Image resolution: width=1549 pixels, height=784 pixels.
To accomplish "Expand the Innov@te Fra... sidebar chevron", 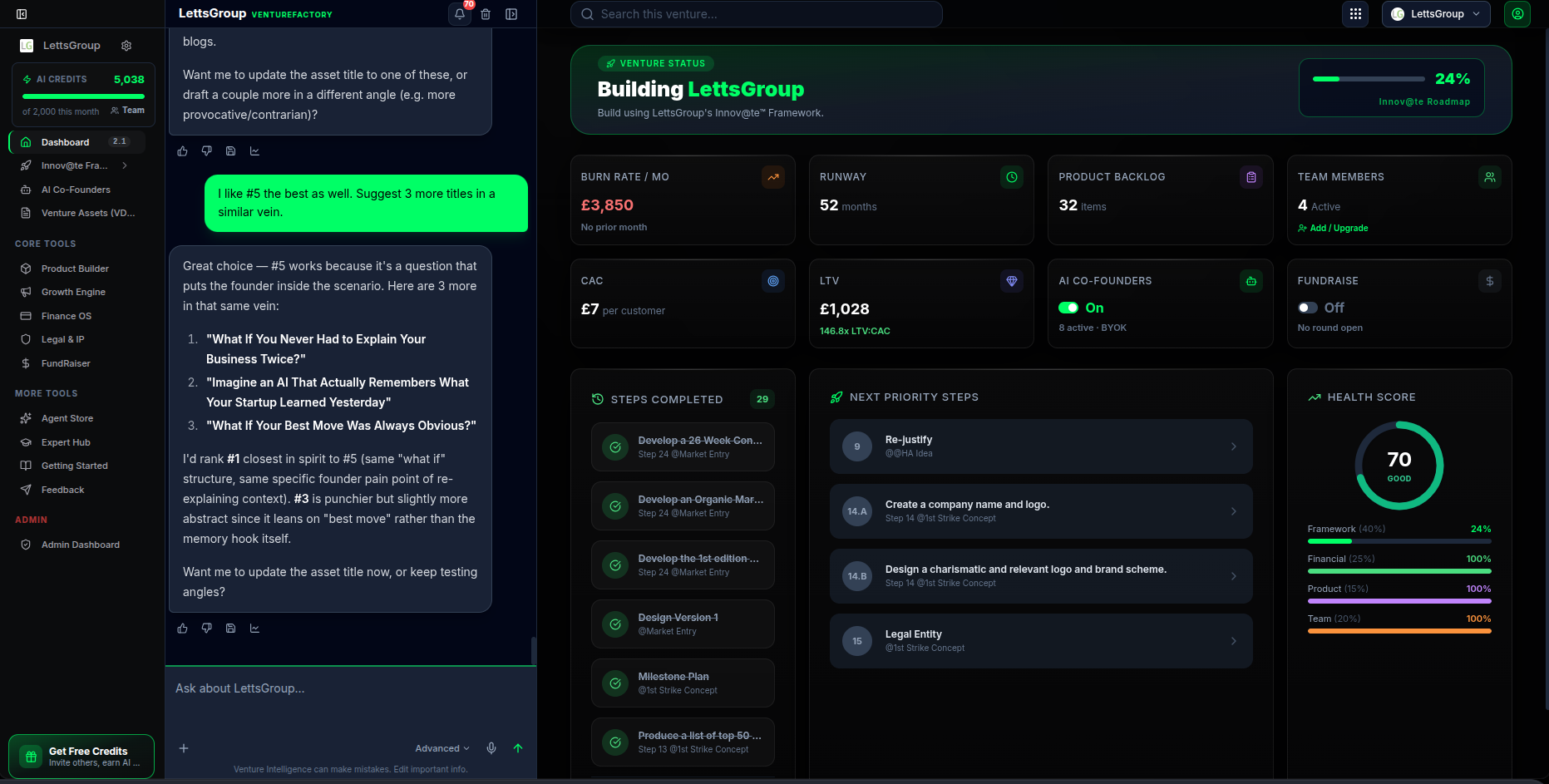I will point(125,165).
